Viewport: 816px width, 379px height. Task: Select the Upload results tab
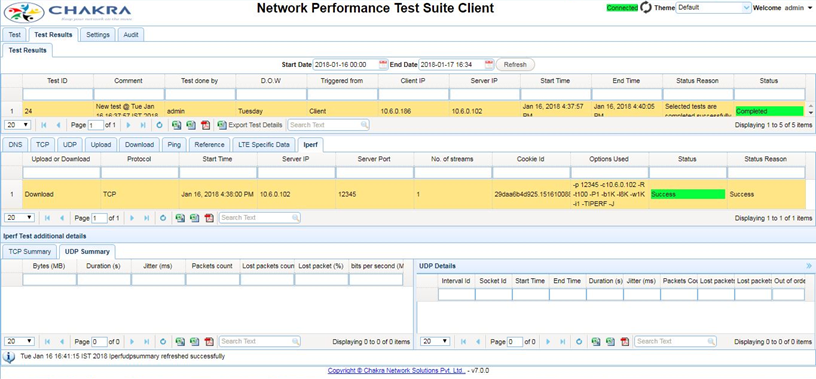pyautogui.click(x=101, y=145)
